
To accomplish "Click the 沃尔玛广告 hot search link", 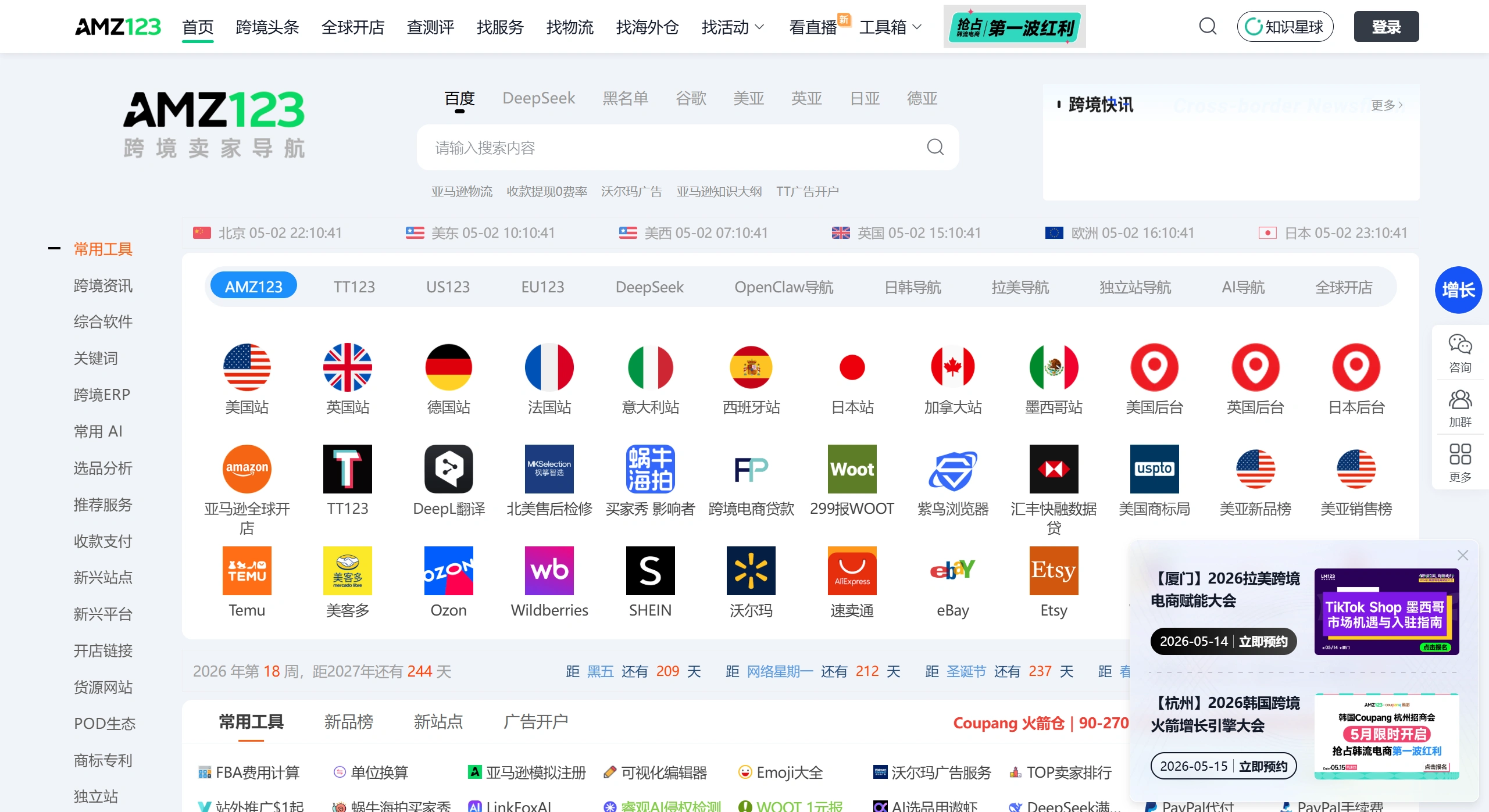I will (631, 191).
